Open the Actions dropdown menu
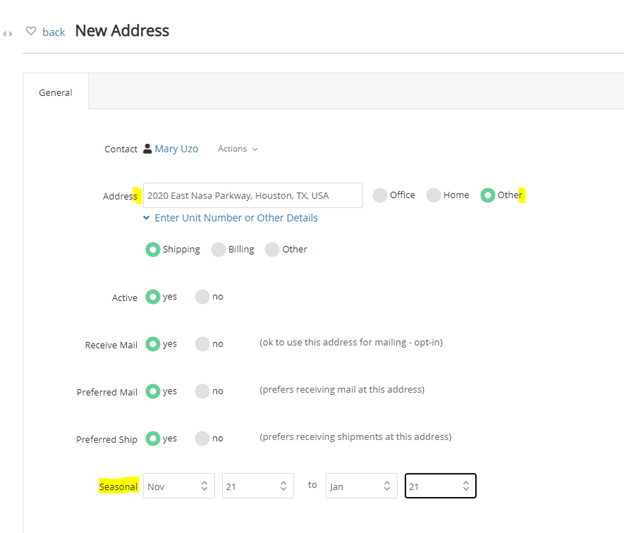Viewport: 624px width, 533px height. click(x=238, y=148)
